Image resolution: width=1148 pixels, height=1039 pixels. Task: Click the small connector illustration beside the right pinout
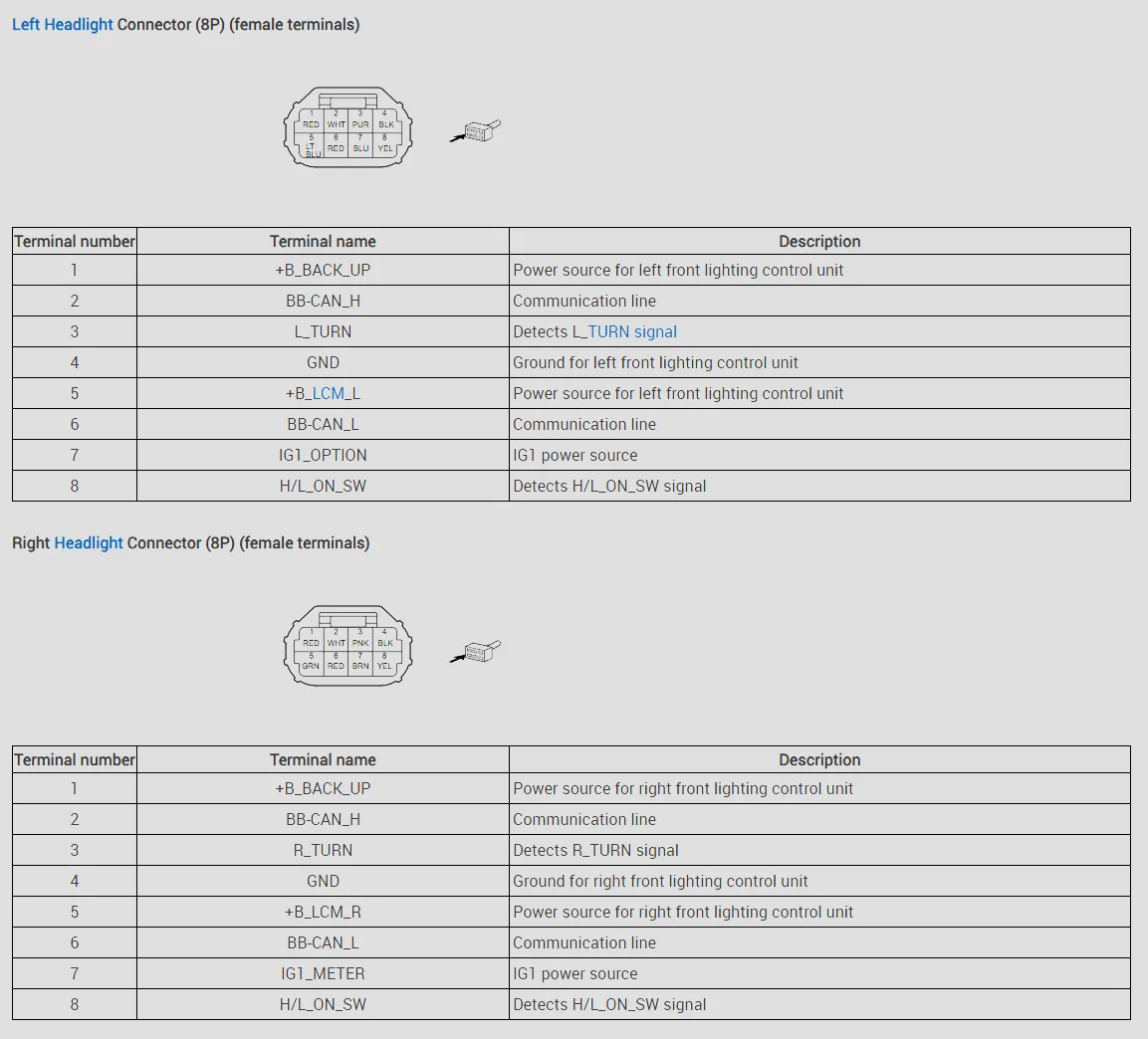coord(475,650)
